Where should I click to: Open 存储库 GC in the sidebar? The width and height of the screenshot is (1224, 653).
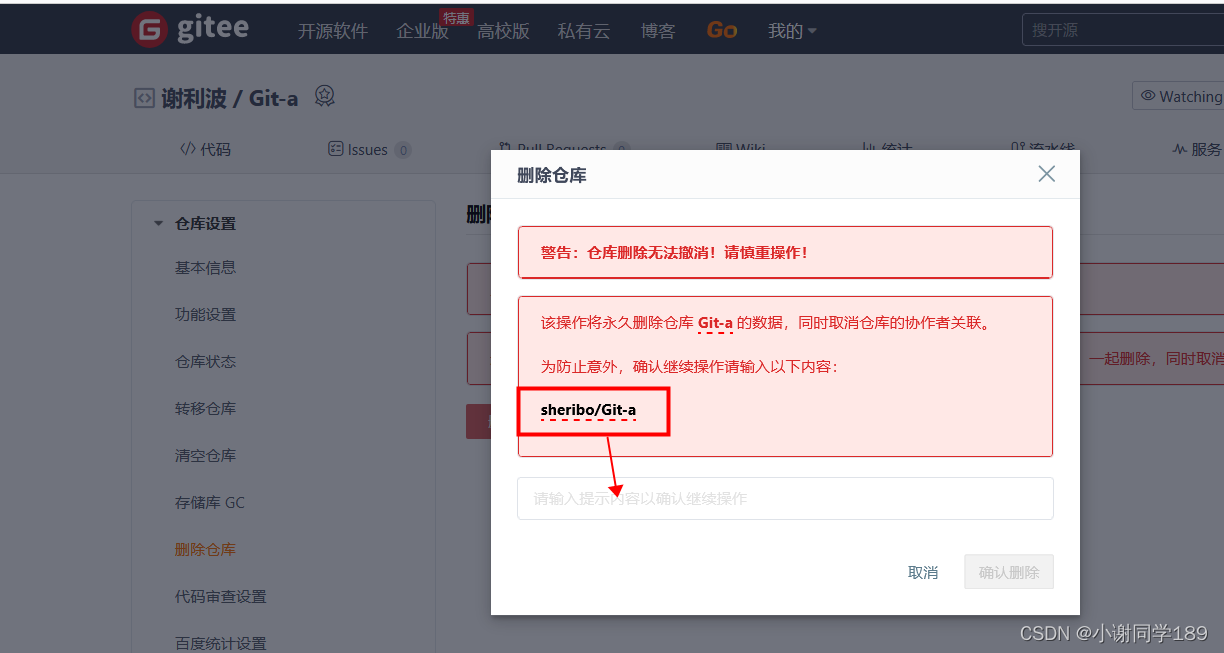click(x=210, y=502)
